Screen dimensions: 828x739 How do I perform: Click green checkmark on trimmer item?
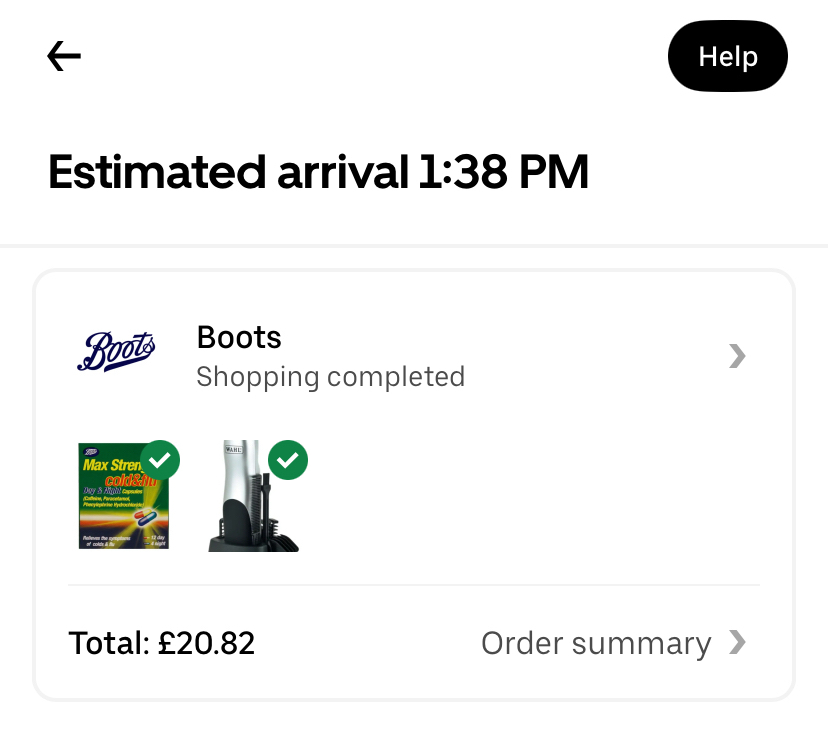[288, 460]
